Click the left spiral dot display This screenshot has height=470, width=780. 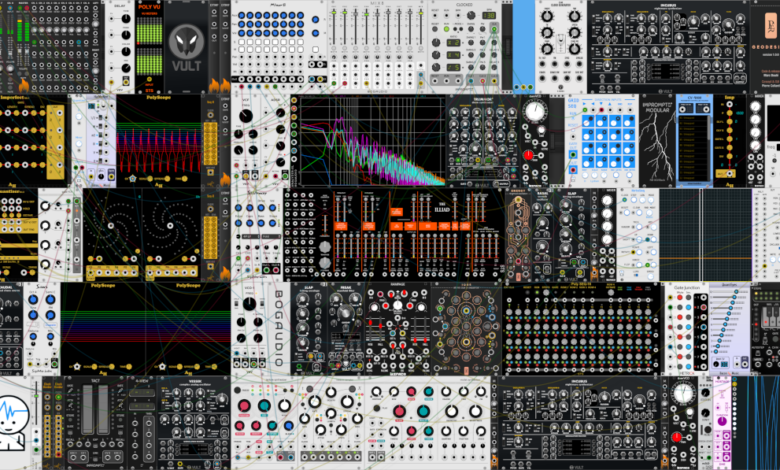(112, 225)
